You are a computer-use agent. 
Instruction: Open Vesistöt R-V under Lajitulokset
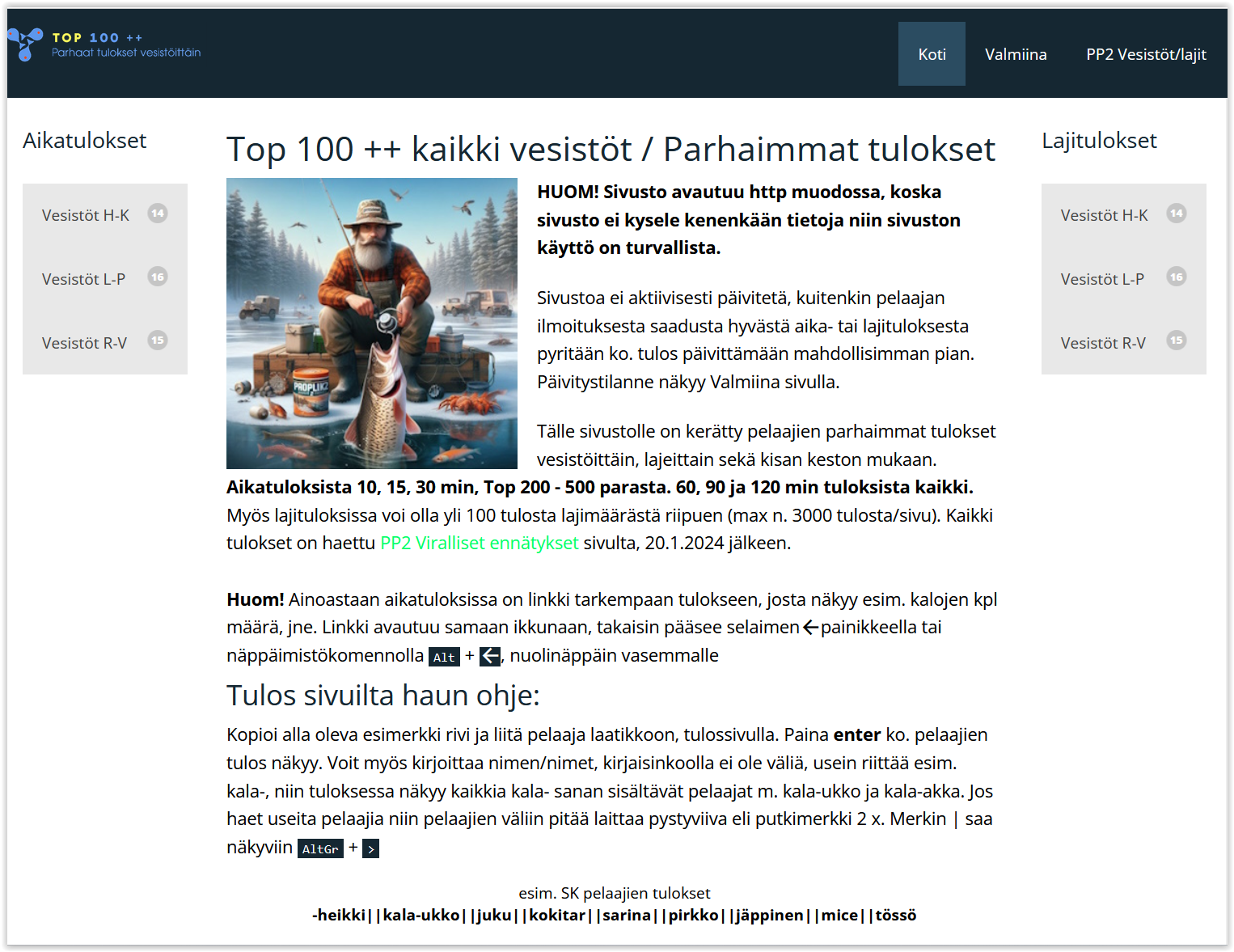pos(1124,343)
